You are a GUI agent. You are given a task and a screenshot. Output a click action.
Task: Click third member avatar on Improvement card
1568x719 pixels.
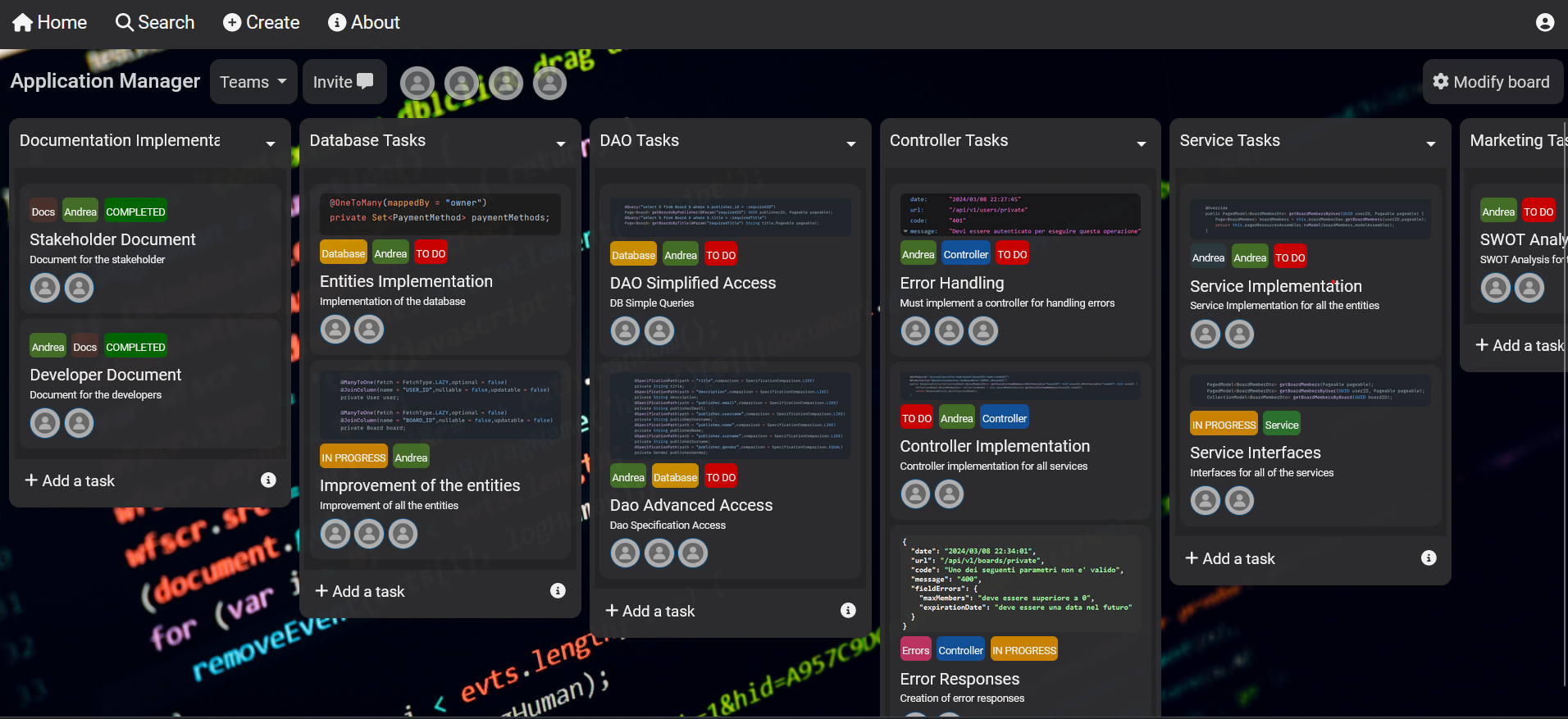pos(403,534)
